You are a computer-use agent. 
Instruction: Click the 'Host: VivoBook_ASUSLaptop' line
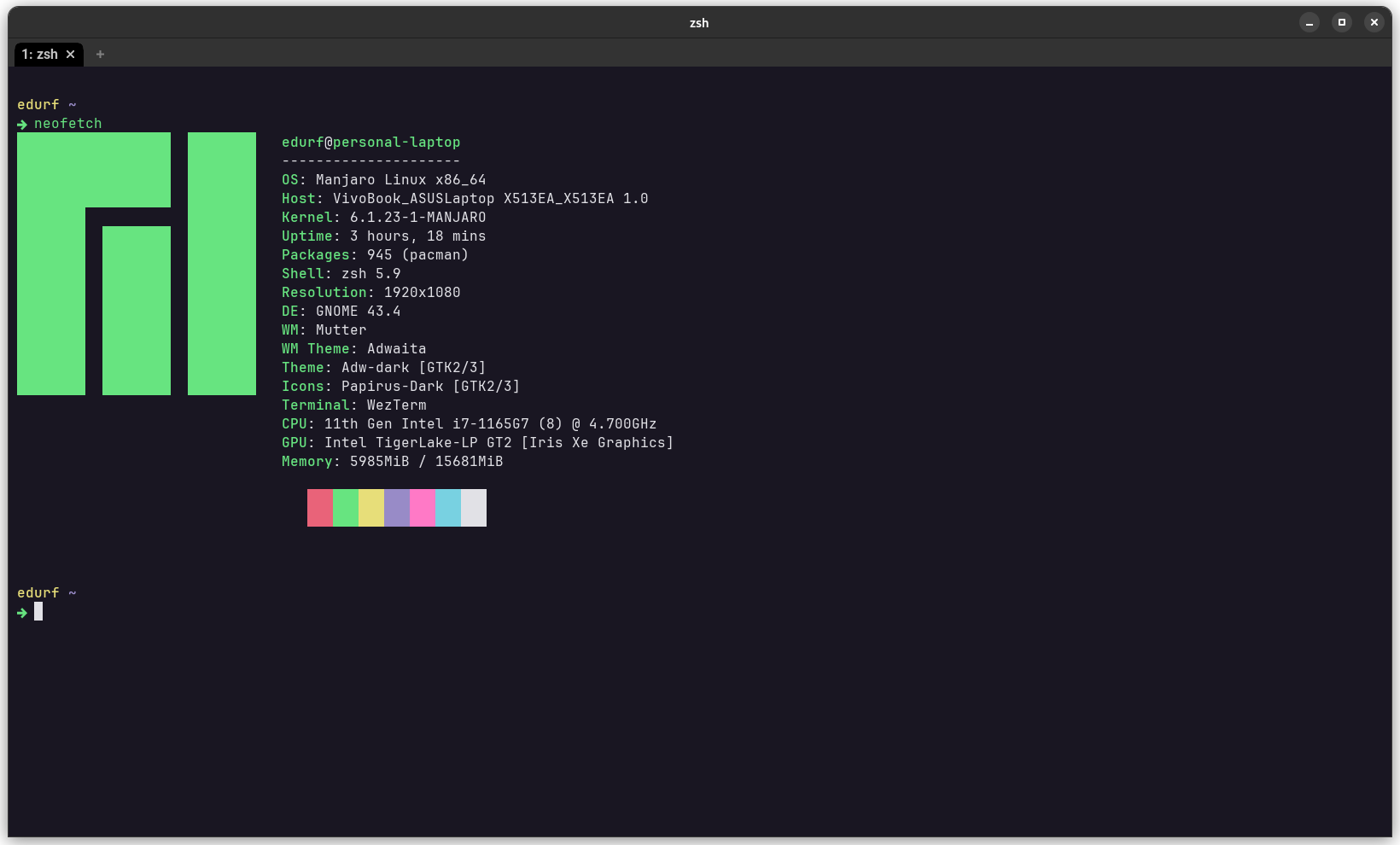(x=465, y=199)
